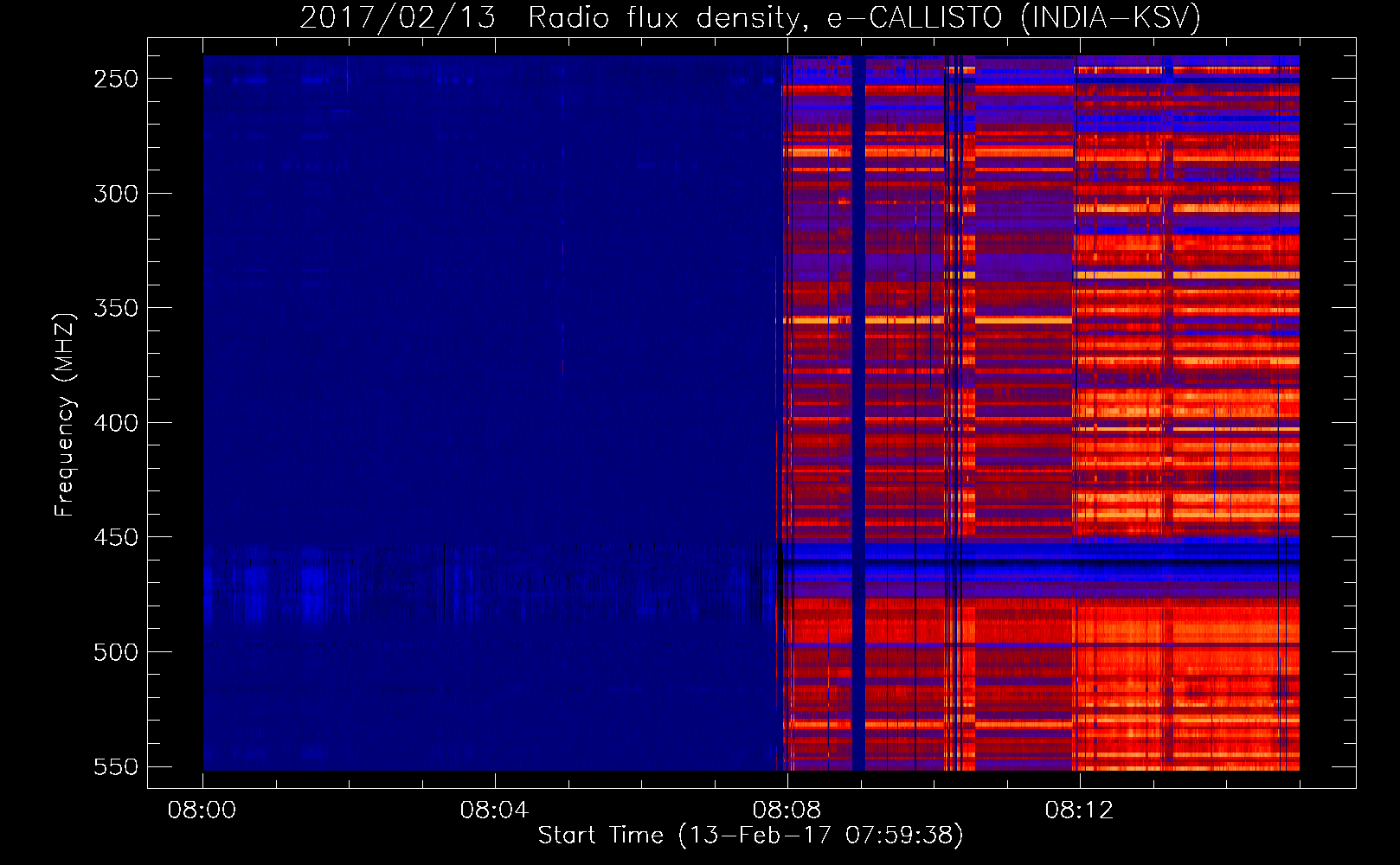Select the 250 frequency tick label
This screenshot has width=1400, height=865.
point(116,79)
